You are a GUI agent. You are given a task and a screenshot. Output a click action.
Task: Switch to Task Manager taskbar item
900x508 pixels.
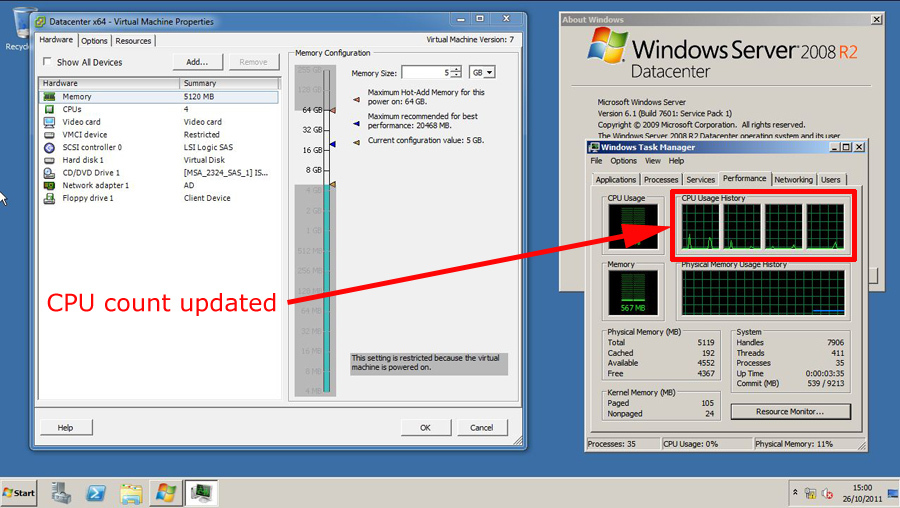pyautogui.click(x=201, y=493)
